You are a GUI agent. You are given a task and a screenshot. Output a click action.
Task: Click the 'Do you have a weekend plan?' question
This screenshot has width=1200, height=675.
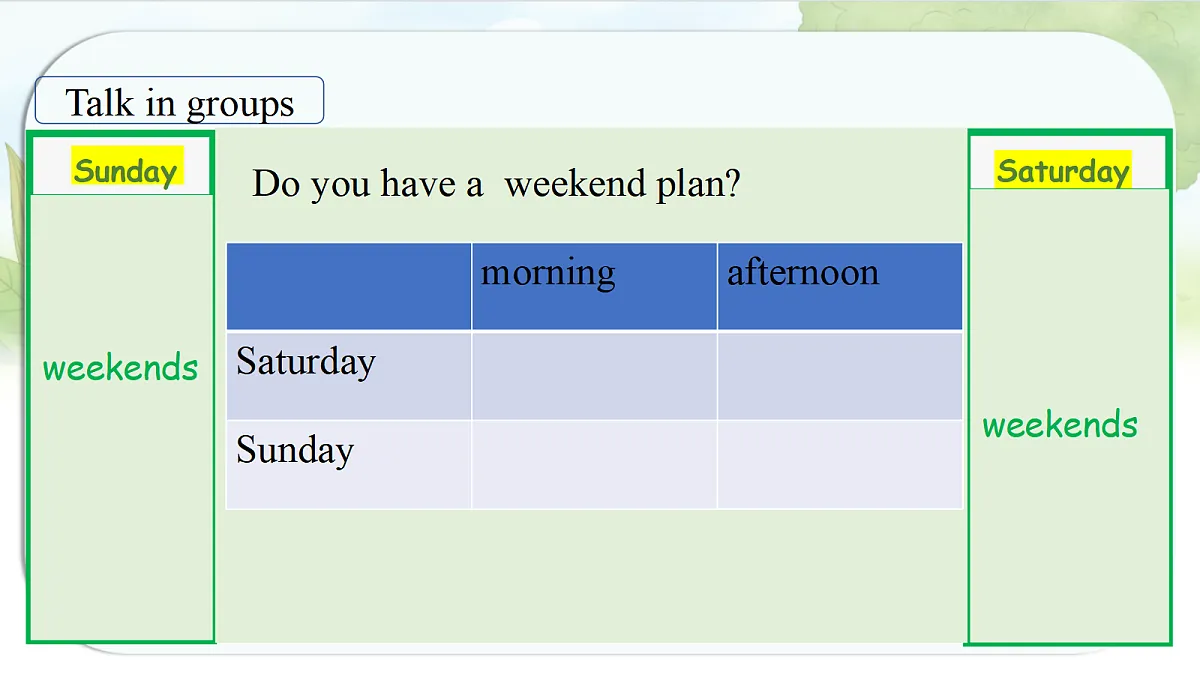496,184
